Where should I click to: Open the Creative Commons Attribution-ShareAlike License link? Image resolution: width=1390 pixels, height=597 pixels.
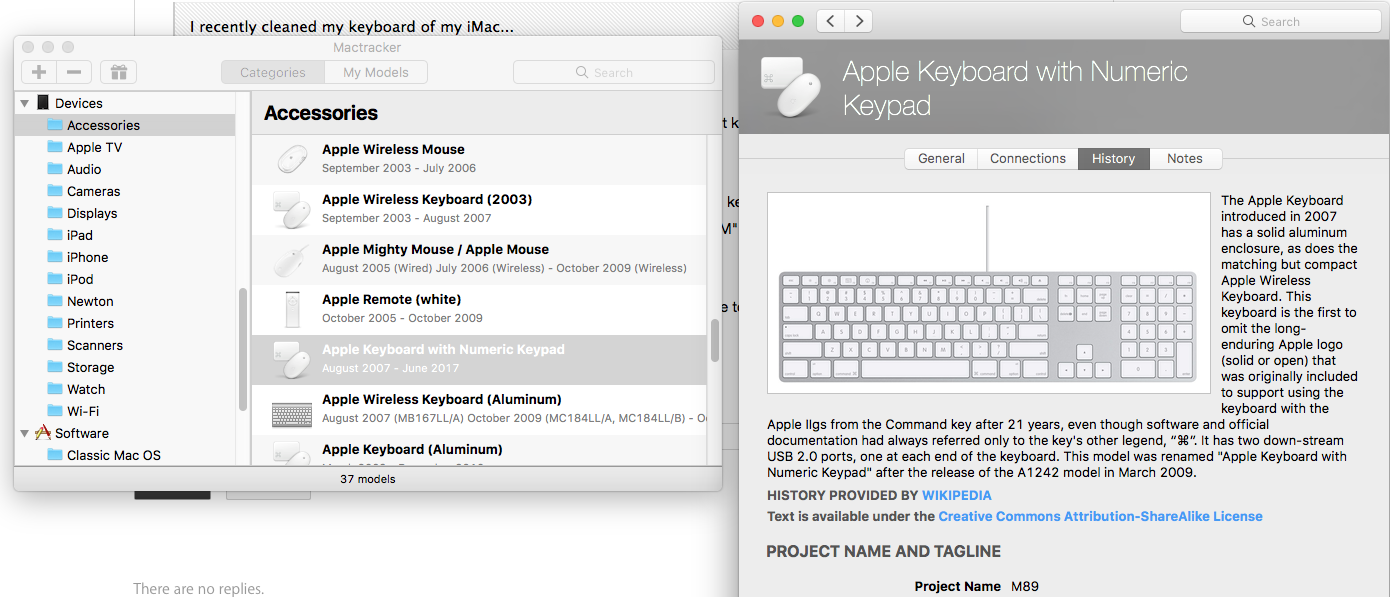pyautogui.click(x=1100, y=516)
